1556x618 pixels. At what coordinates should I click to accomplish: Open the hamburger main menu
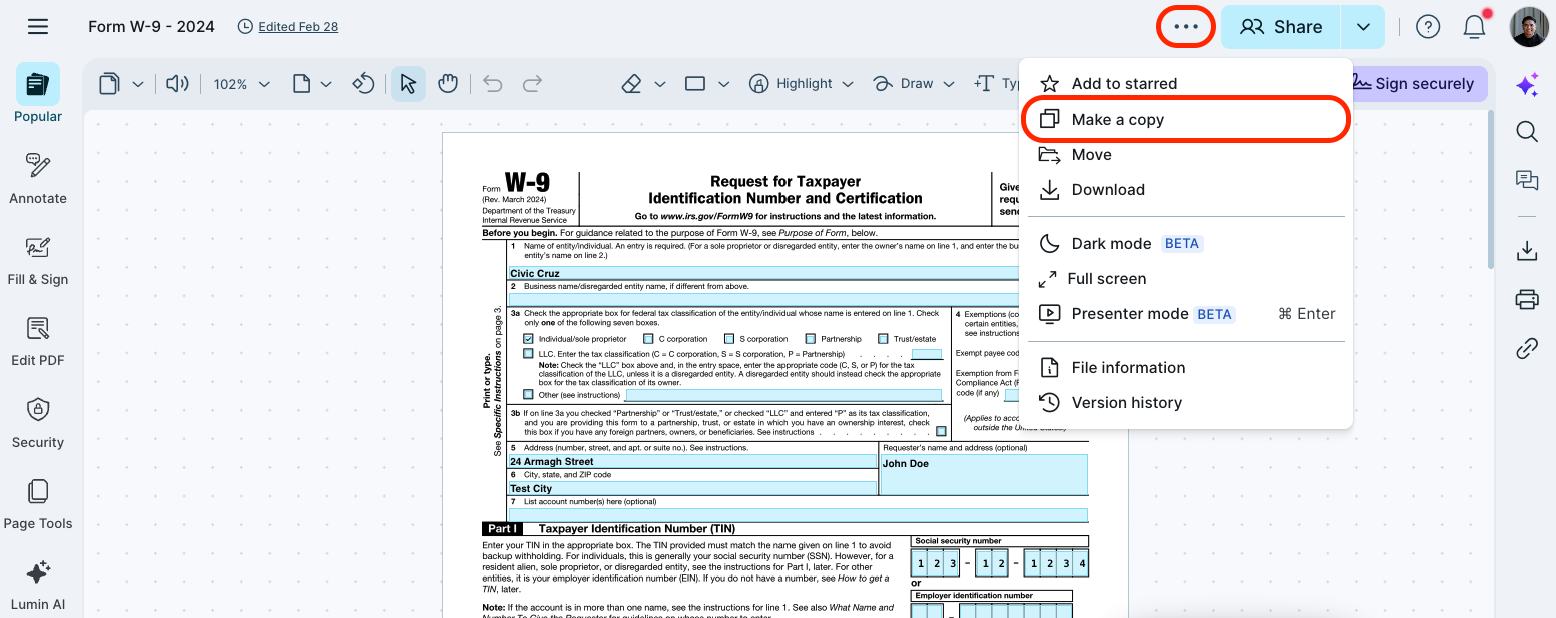pyautogui.click(x=38, y=27)
